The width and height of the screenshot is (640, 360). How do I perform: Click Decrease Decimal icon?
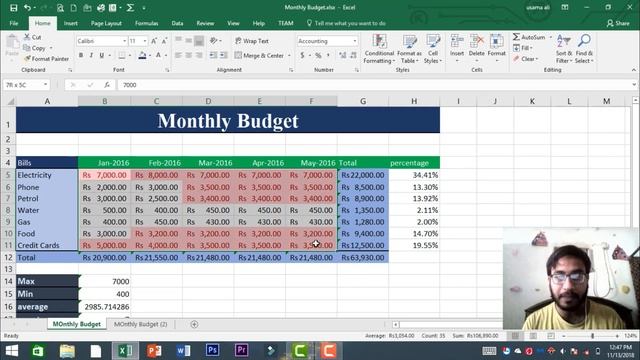pyautogui.click(x=353, y=55)
